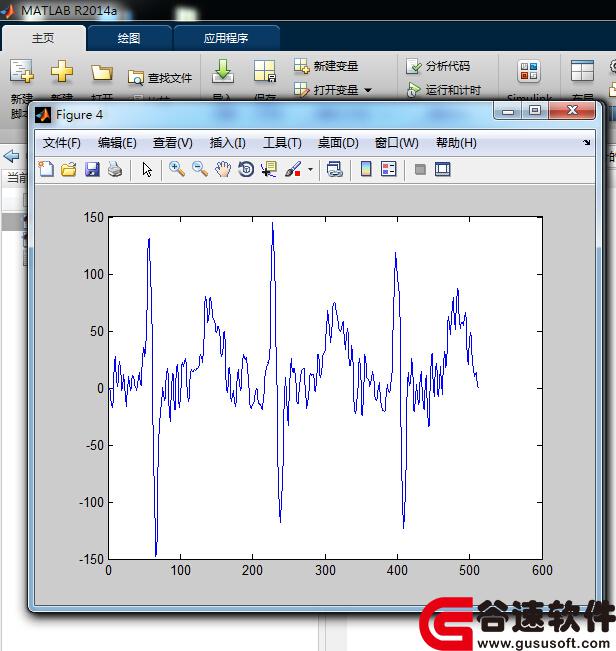
Task: Open the 帮助(H) menu in Figure 4
Action: [x=456, y=143]
